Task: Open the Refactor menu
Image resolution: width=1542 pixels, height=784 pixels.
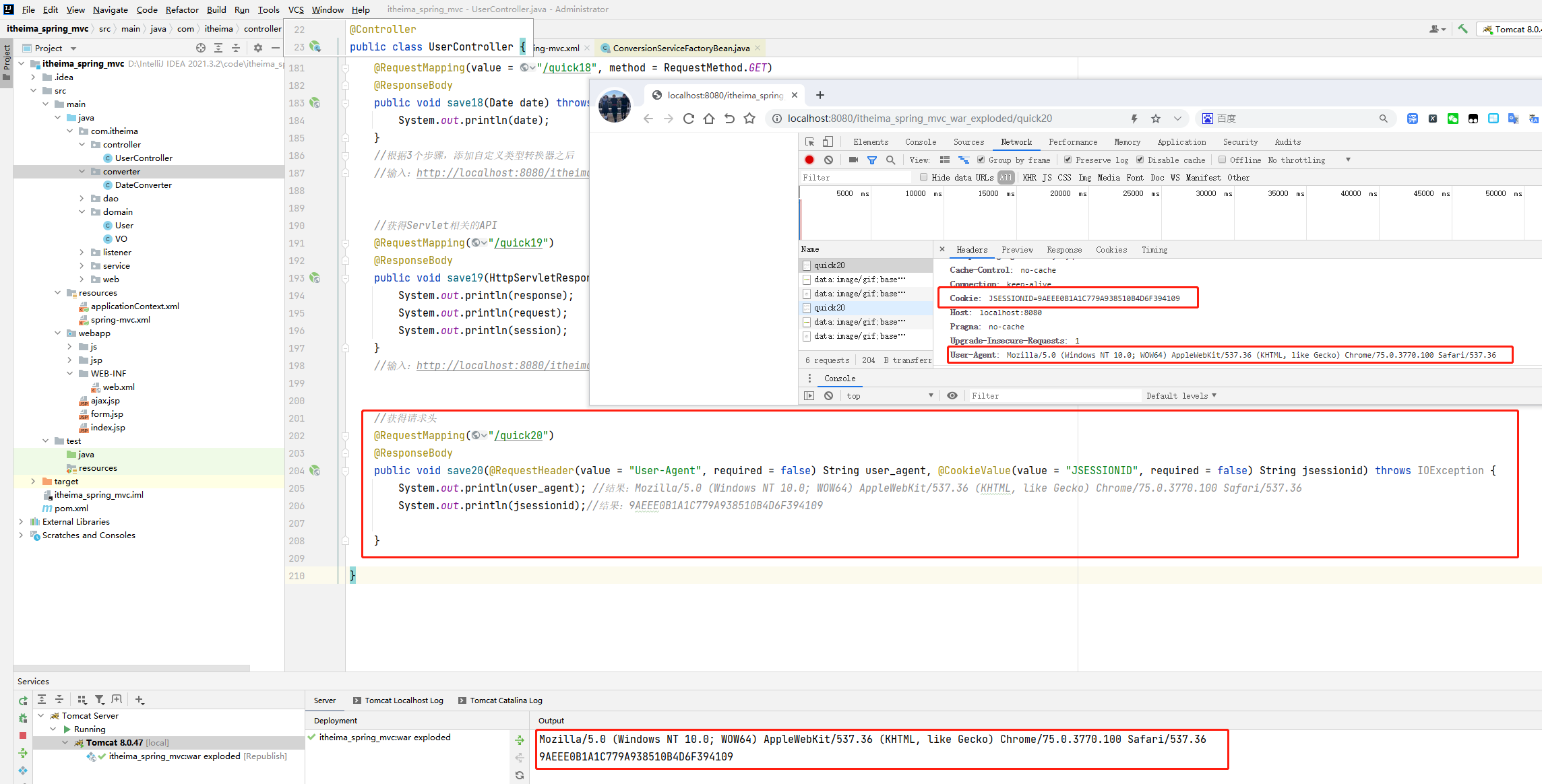Action: click(182, 9)
